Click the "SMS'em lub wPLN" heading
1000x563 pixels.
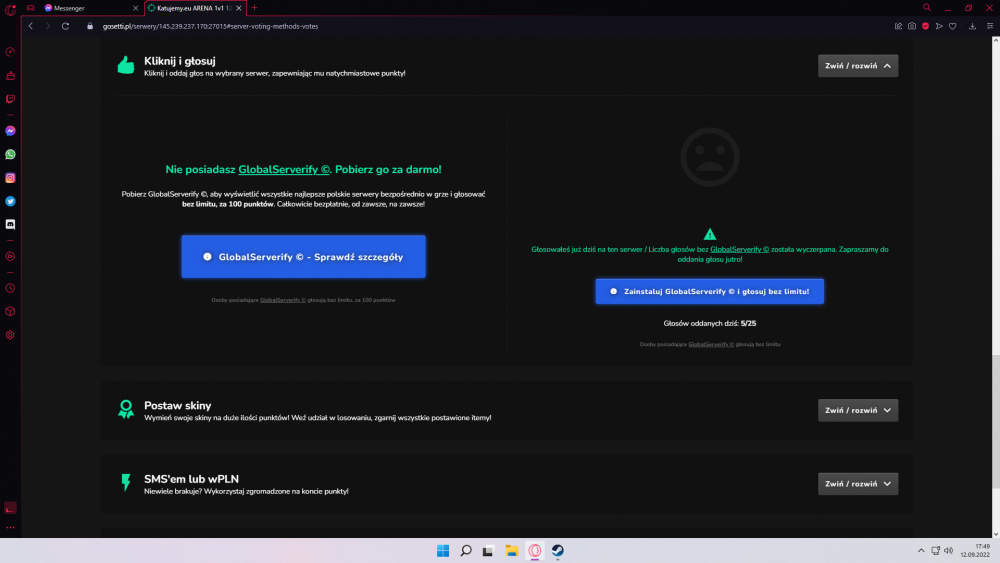coord(191,479)
